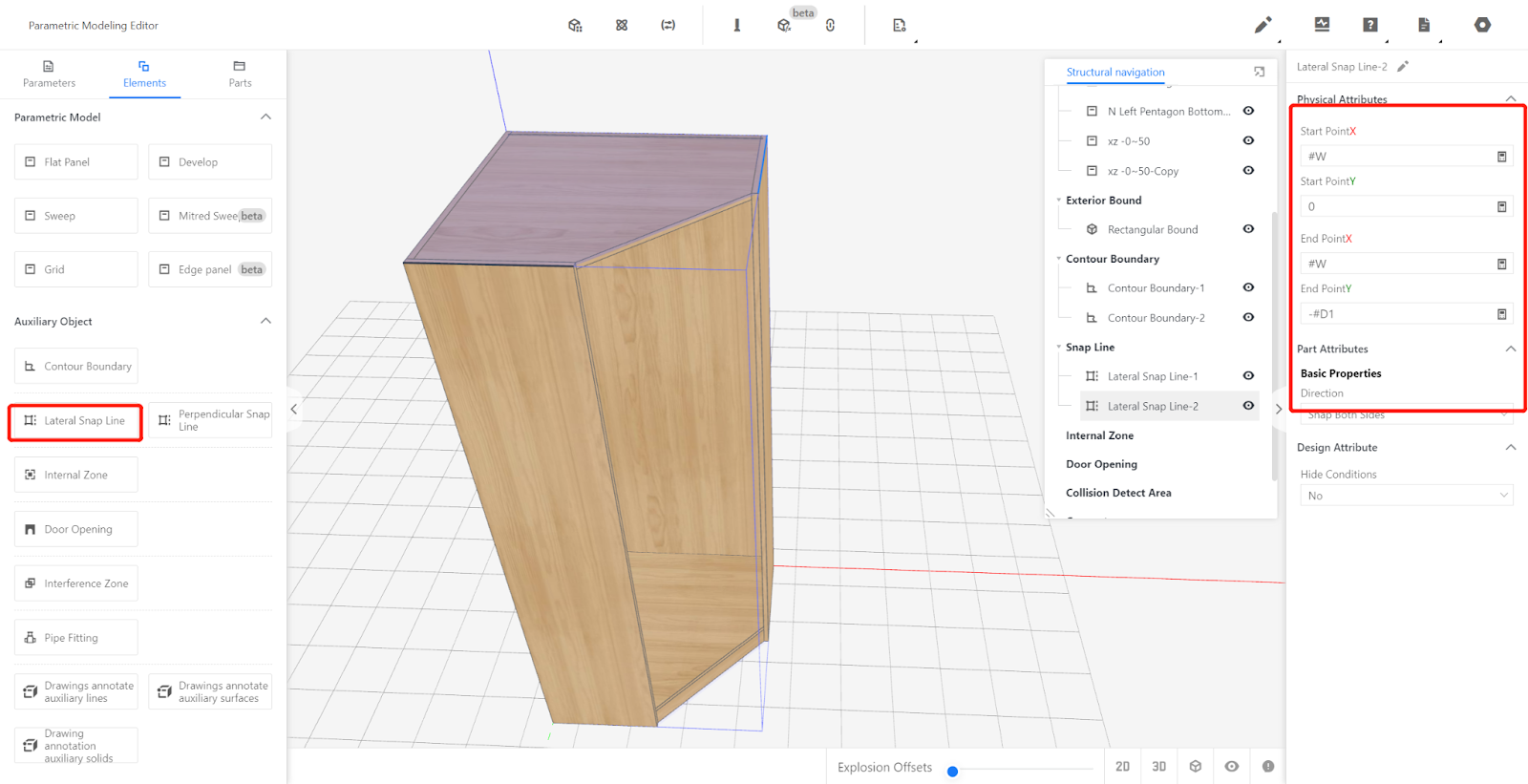The height and width of the screenshot is (784, 1528).
Task: Add a Perpendicular Snap Line element
Action: [x=210, y=420]
